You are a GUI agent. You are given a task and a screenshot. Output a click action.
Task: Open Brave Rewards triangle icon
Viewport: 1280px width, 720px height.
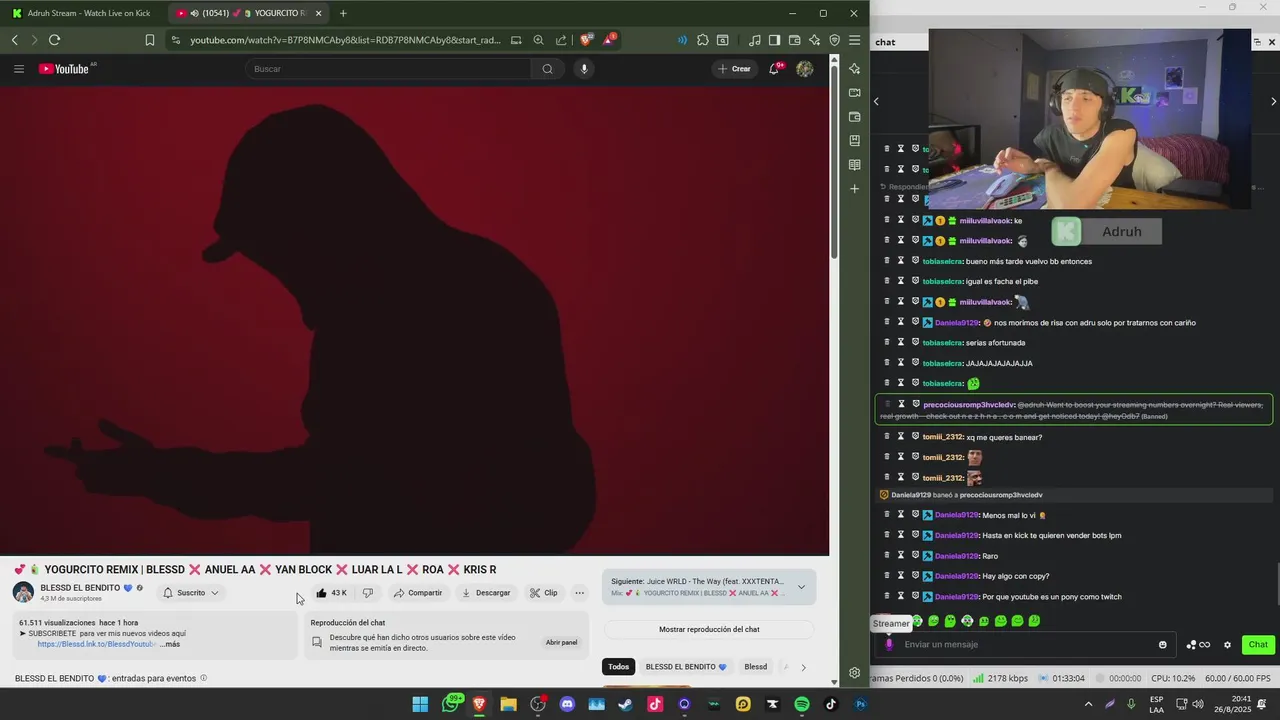[609, 40]
